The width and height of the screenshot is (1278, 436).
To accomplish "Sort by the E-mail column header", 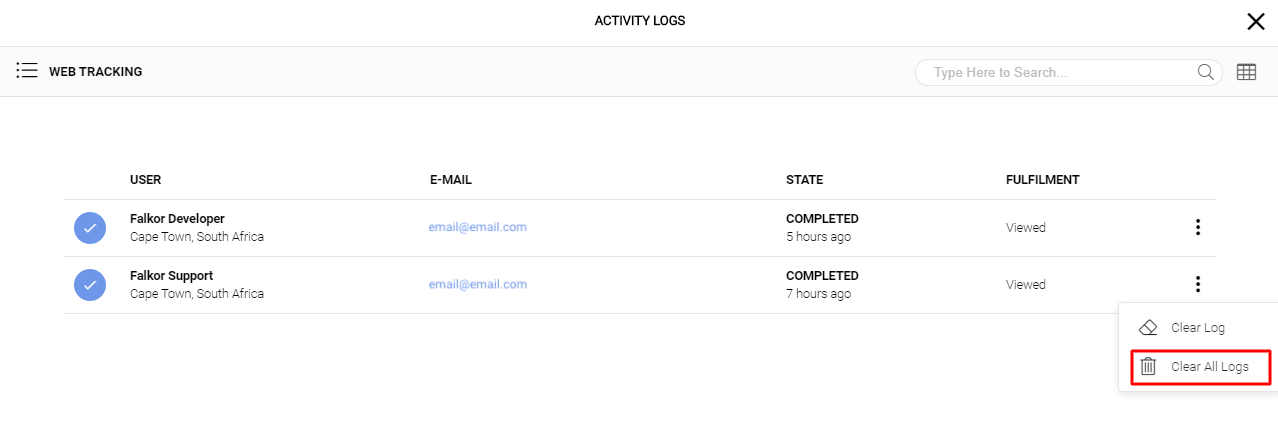I will click(450, 180).
